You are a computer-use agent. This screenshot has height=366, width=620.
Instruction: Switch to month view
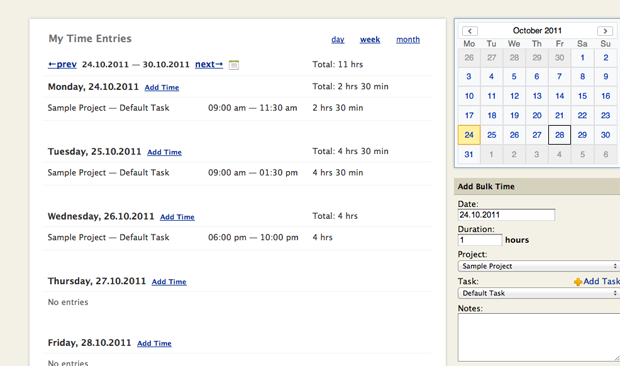click(408, 40)
